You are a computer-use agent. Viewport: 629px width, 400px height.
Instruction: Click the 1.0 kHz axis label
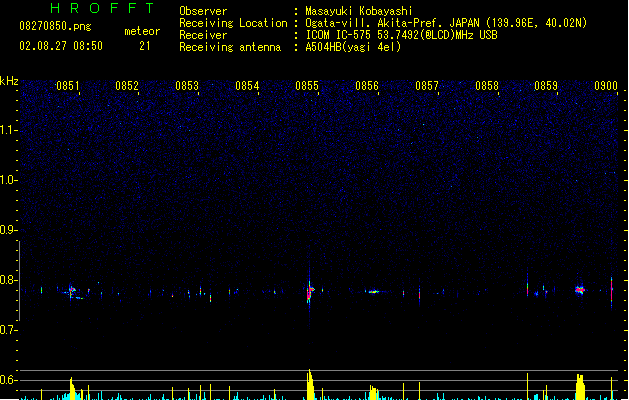[8, 180]
